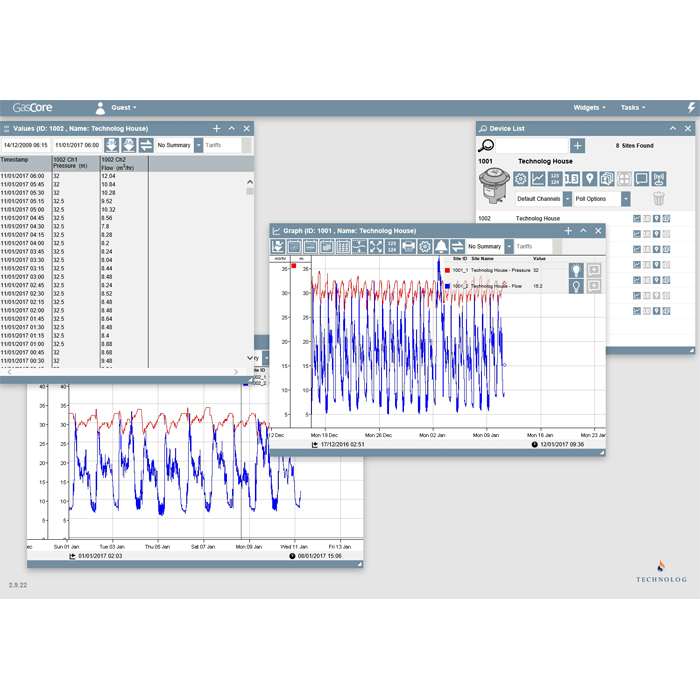Click the GasCore logo
The width and height of the screenshot is (700, 700).
32,108
